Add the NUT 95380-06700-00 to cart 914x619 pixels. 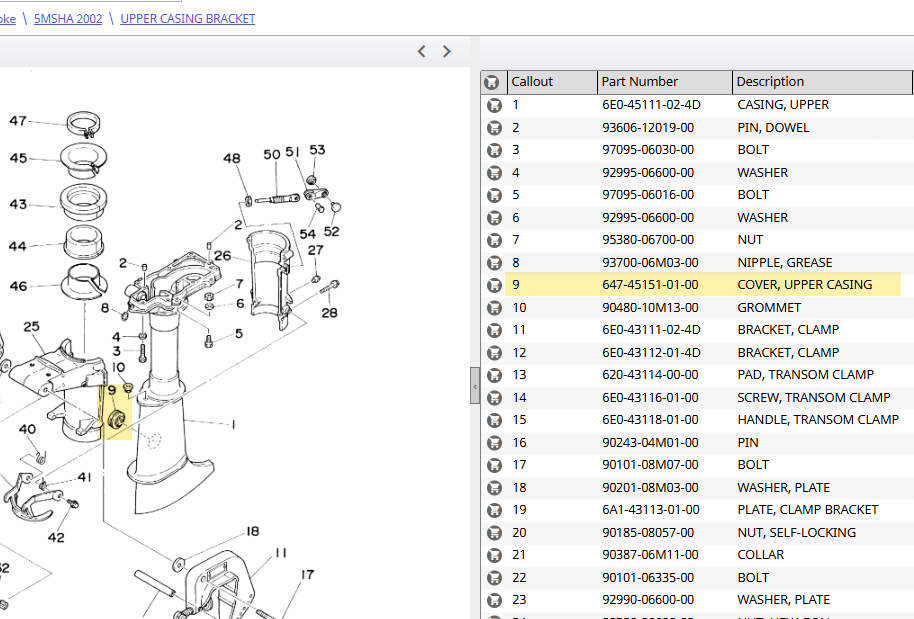[x=494, y=240]
